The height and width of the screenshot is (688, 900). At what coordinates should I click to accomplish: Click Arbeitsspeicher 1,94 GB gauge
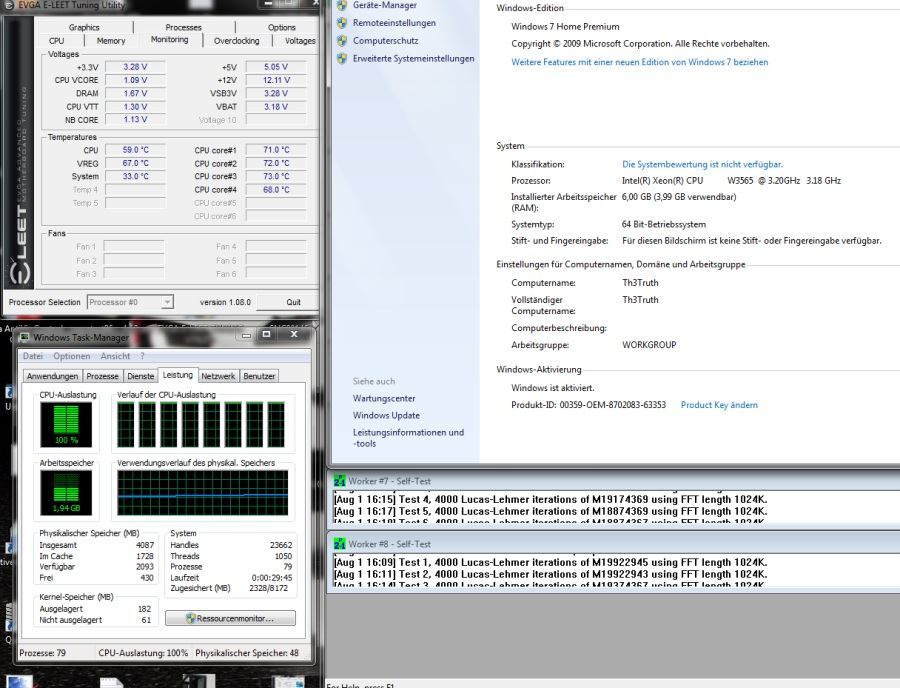pyautogui.click(x=66, y=492)
